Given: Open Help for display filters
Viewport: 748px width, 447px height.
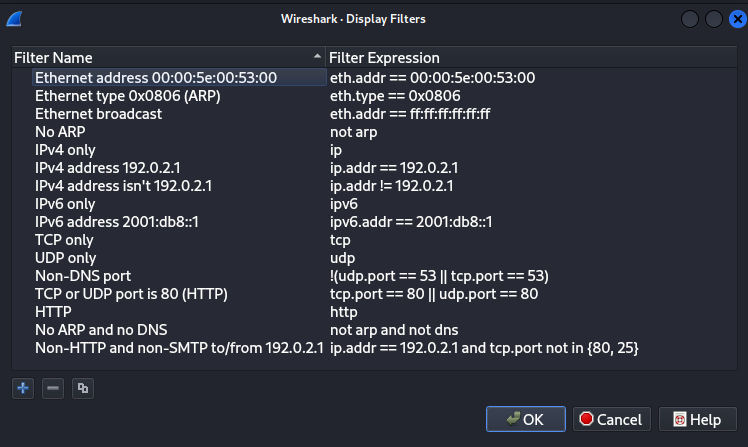Looking at the screenshot, I should (697, 419).
